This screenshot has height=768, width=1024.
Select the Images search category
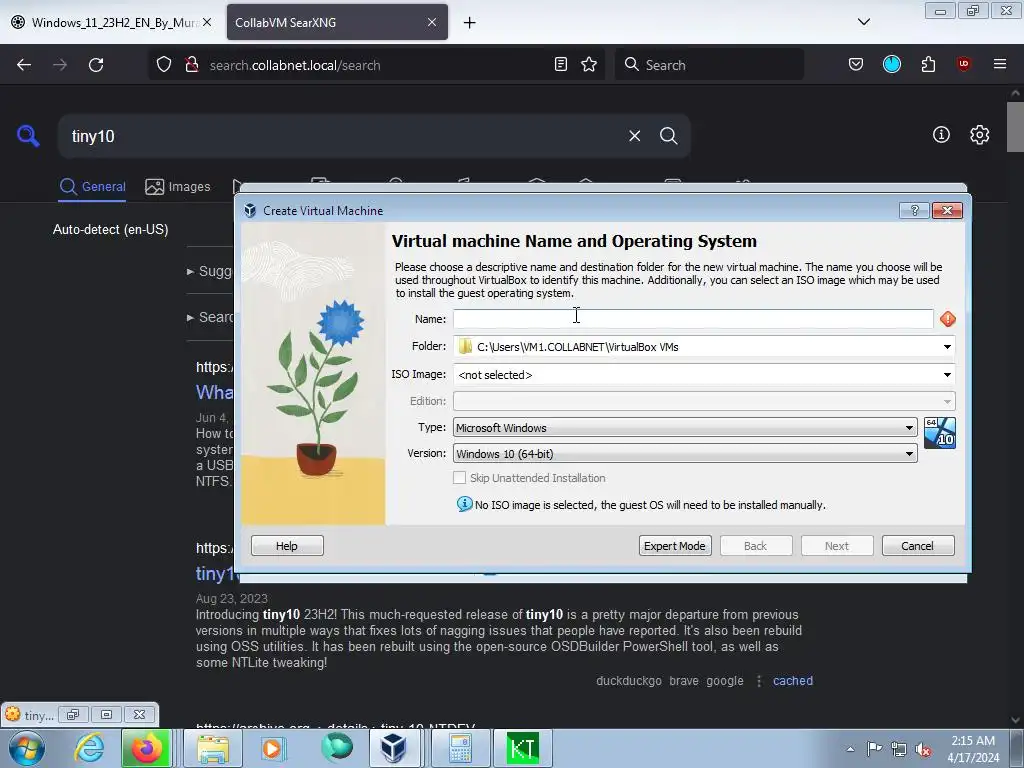pos(178,187)
